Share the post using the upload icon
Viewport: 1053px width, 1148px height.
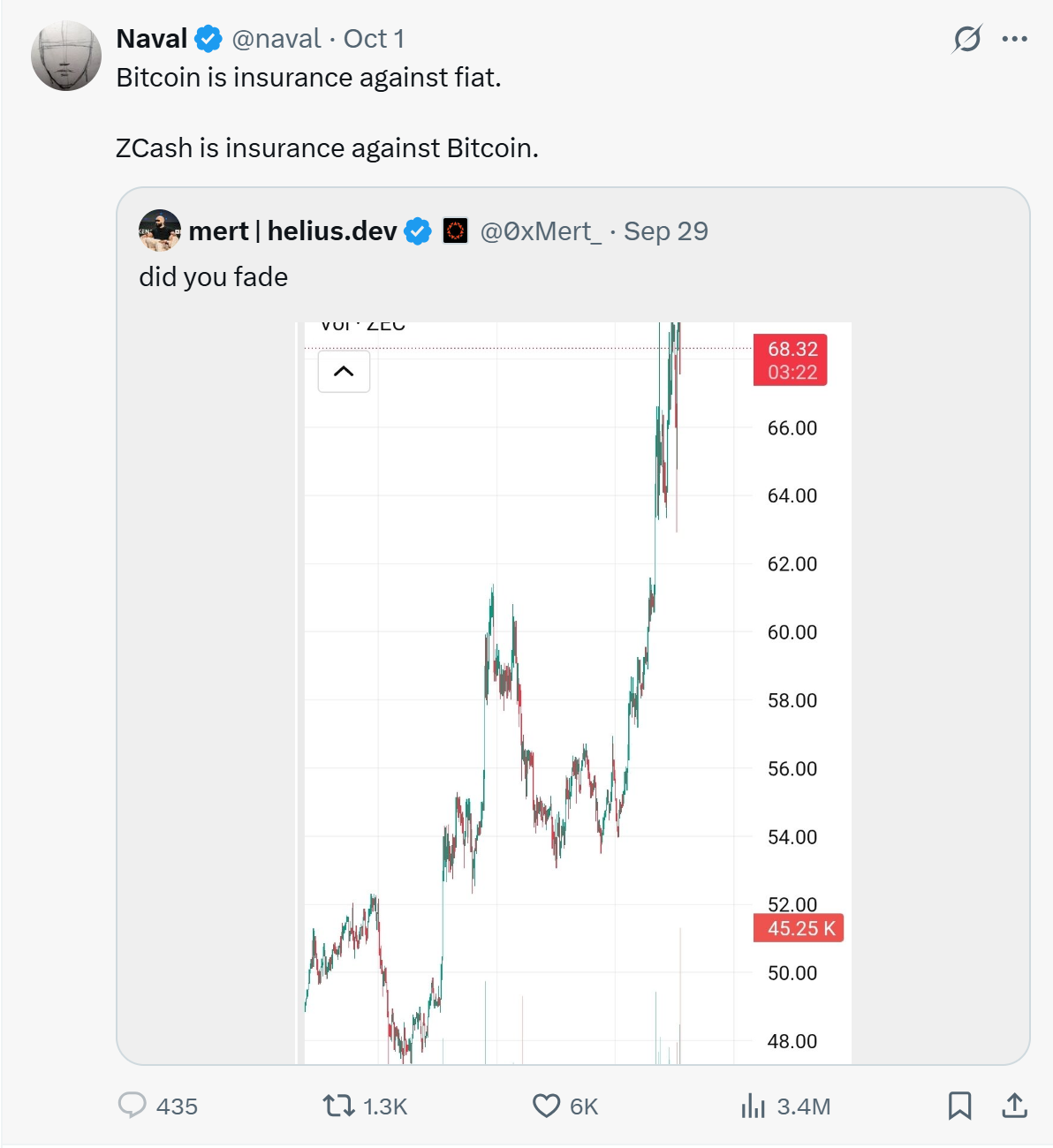coord(1015,1106)
